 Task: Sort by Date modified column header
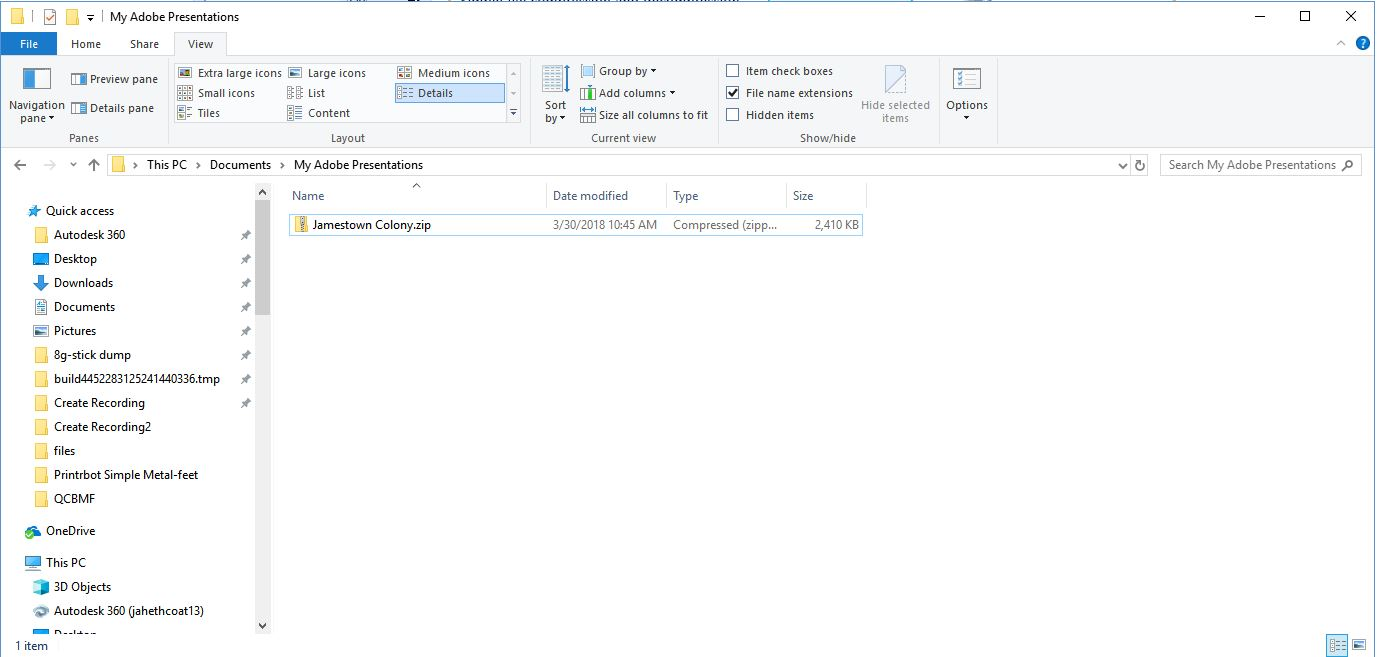pos(607,196)
